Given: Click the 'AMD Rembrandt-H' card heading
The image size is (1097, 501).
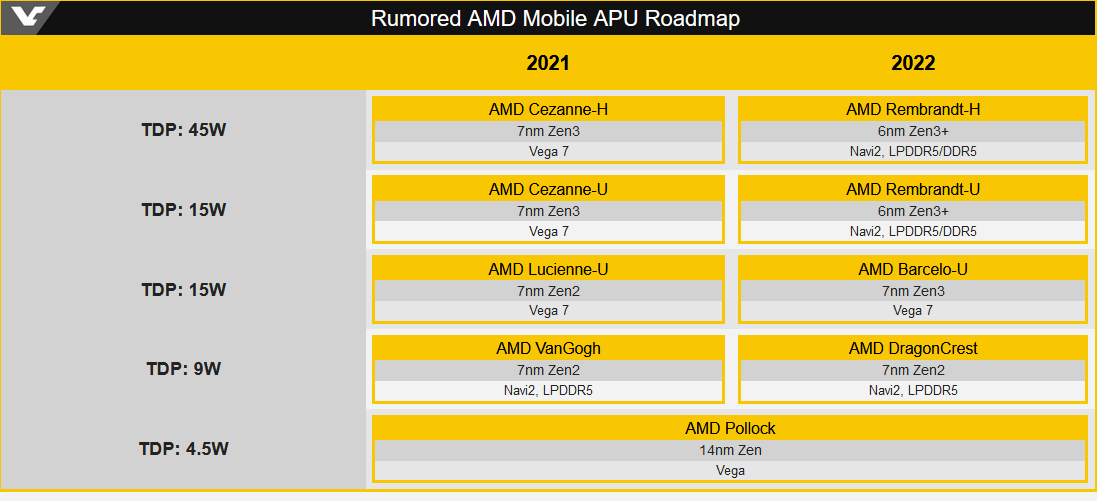Looking at the screenshot, I should tap(913, 109).
